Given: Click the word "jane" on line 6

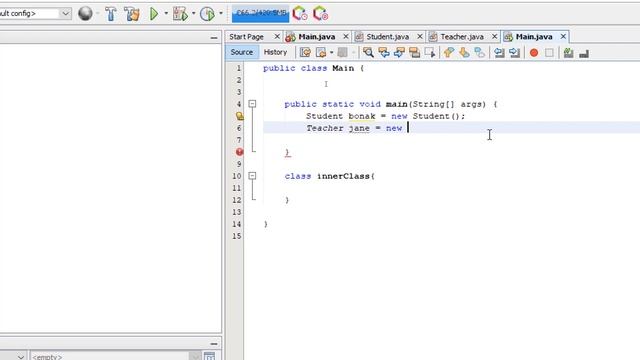Looking at the screenshot, I should pos(359,128).
